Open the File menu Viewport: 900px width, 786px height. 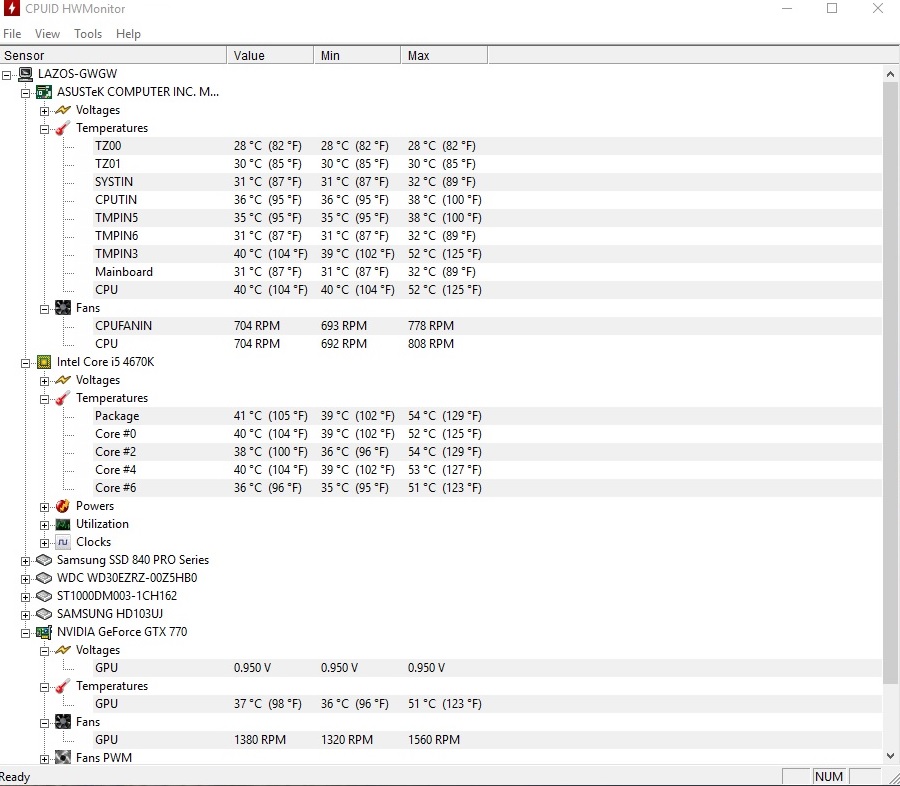[x=12, y=34]
